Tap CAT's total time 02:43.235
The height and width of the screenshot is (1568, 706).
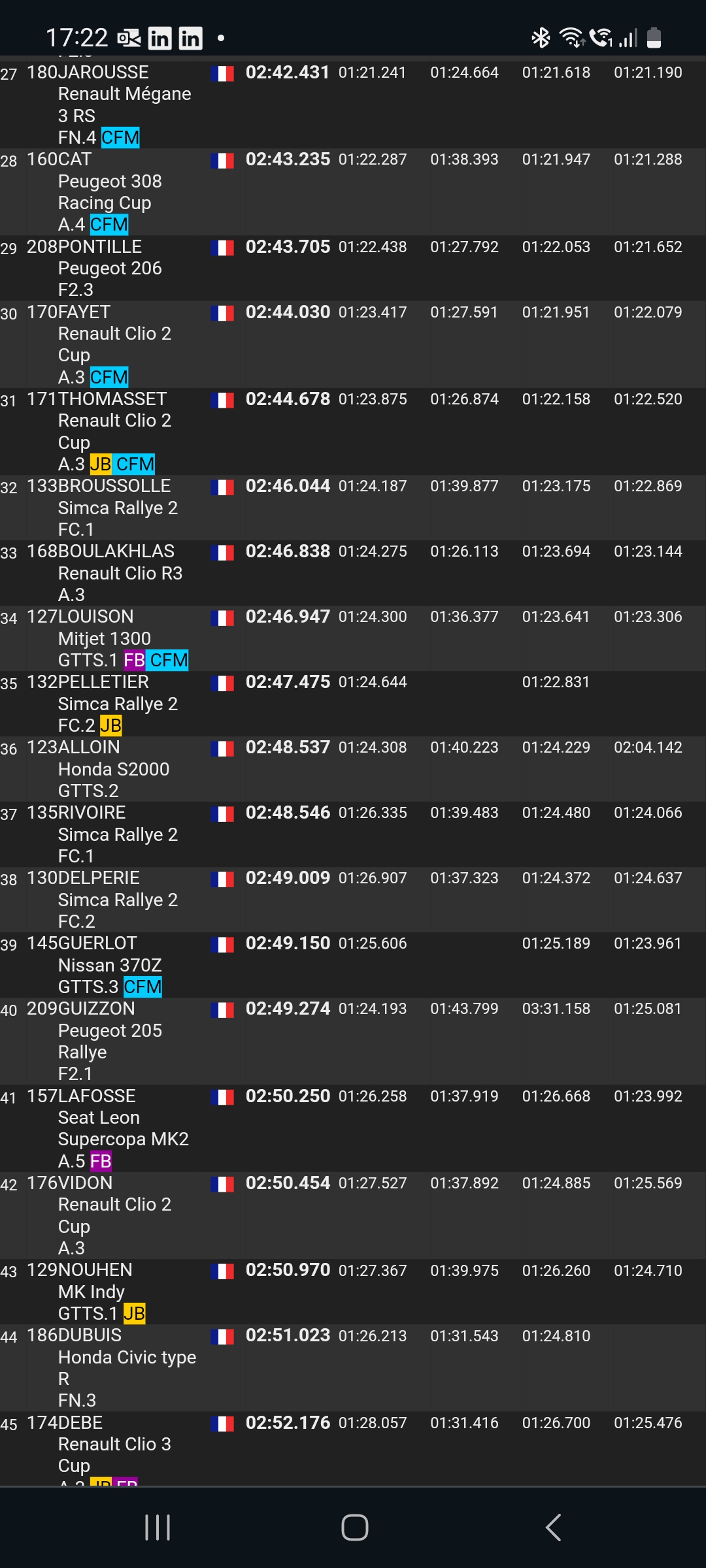coord(288,159)
